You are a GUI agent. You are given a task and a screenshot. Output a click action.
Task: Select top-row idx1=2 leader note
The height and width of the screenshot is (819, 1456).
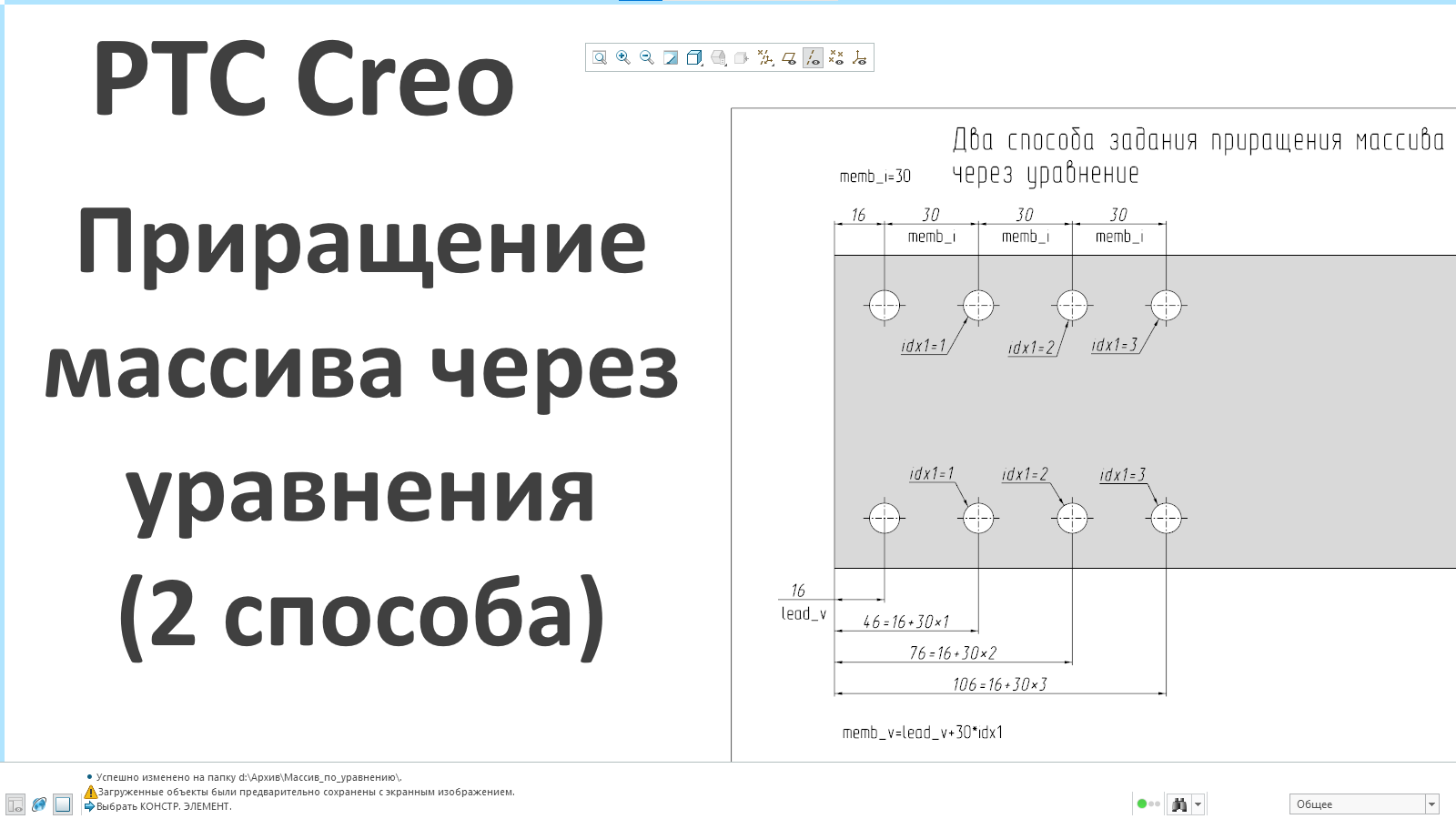[1031, 348]
